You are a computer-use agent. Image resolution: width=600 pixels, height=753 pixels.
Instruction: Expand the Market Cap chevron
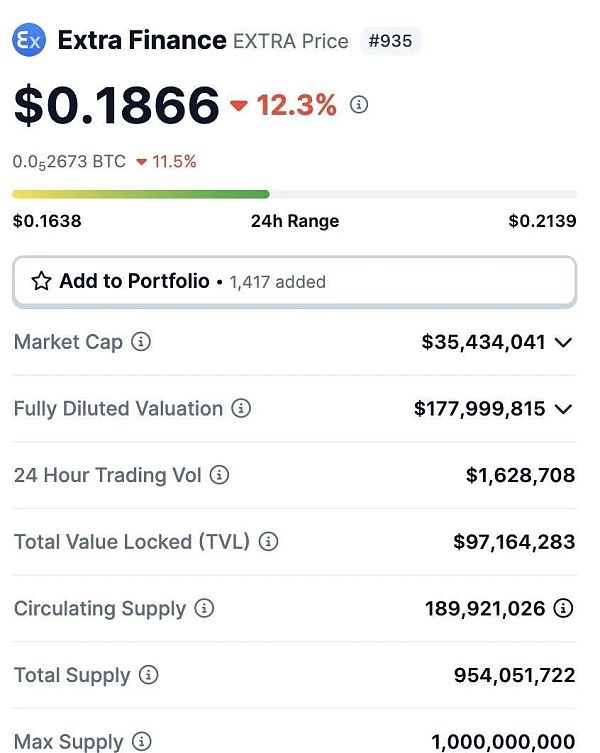(x=563, y=342)
